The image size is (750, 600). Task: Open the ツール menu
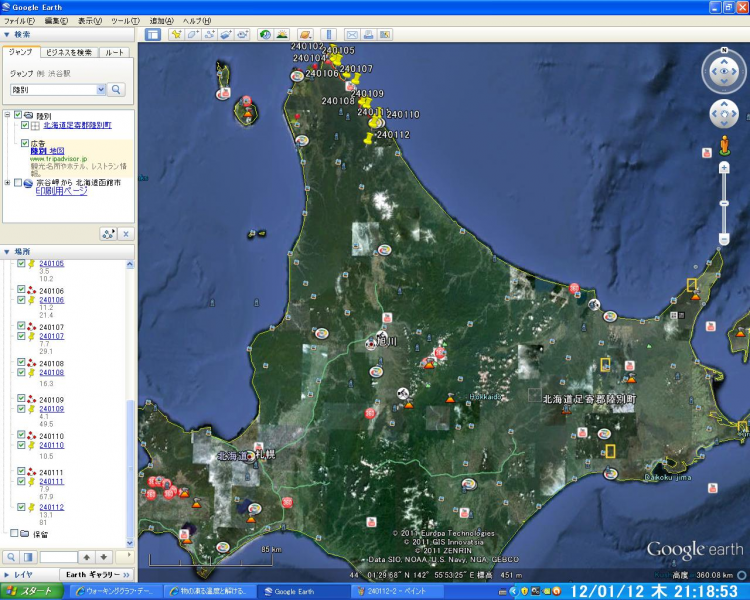[126, 20]
